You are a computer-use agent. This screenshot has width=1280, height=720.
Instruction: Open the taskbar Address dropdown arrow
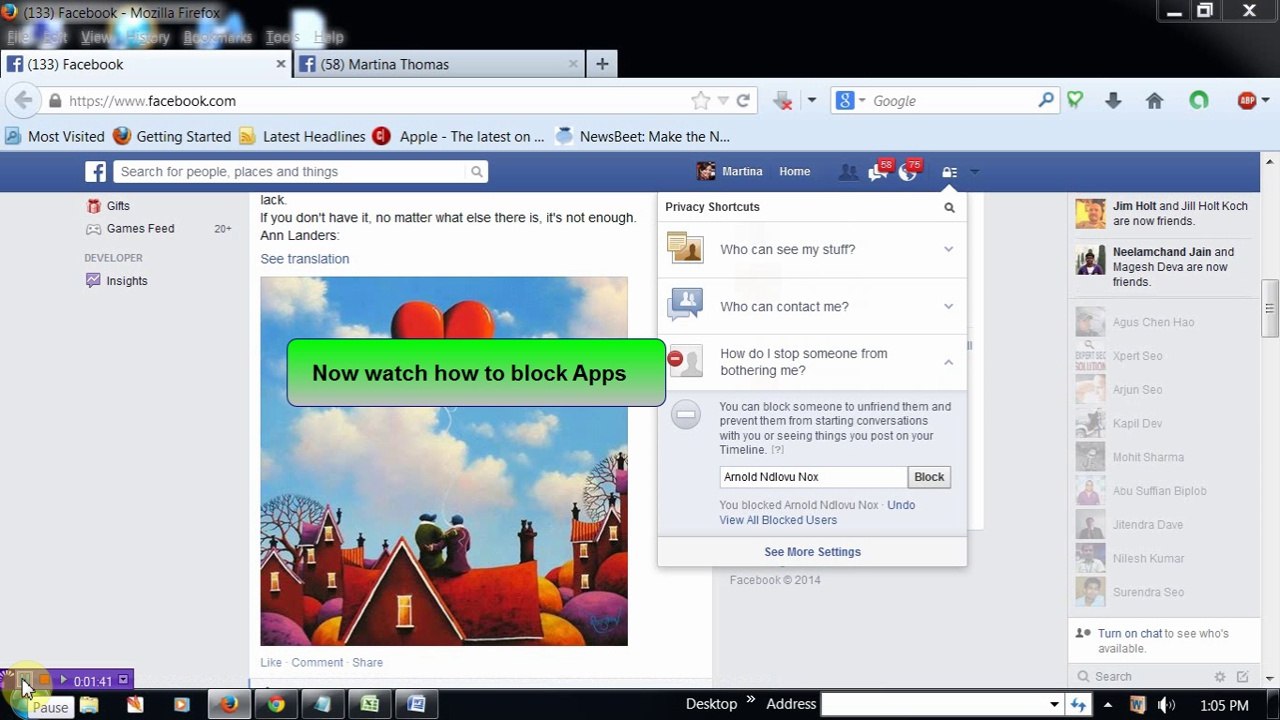click(1054, 705)
